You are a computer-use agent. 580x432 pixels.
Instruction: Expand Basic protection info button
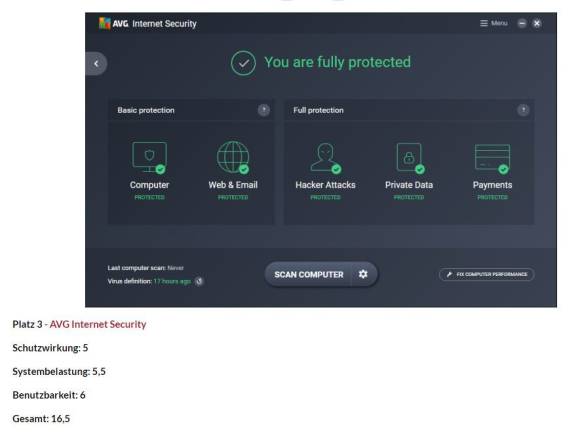(264, 110)
